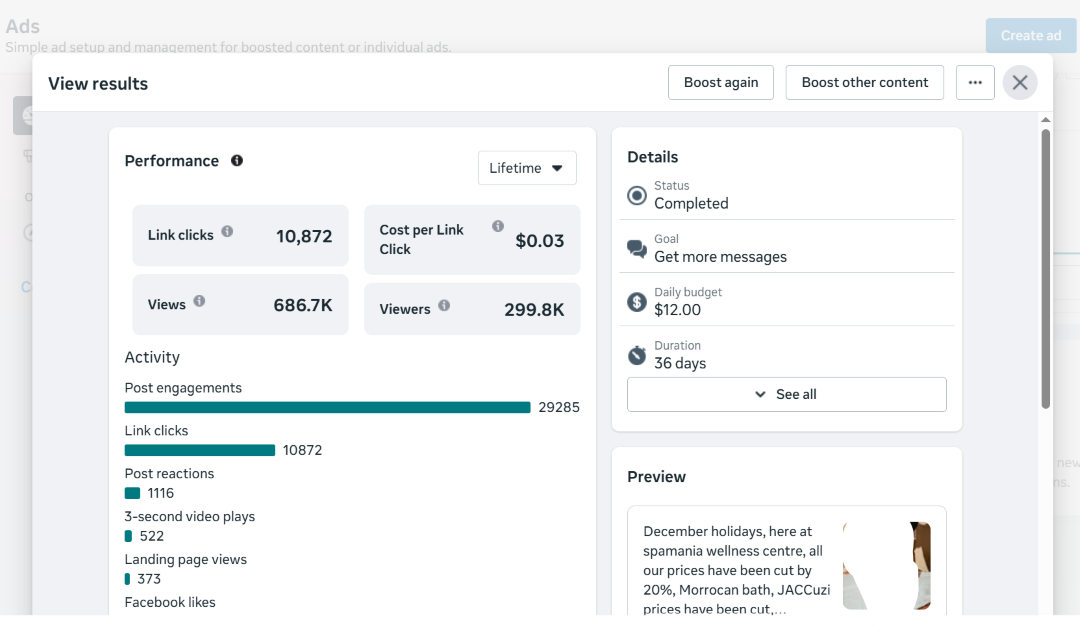Click the View results header title
Image resolution: width=1080 pixels, height=633 pixels.
pyautogui.click(x=98, y=84)
